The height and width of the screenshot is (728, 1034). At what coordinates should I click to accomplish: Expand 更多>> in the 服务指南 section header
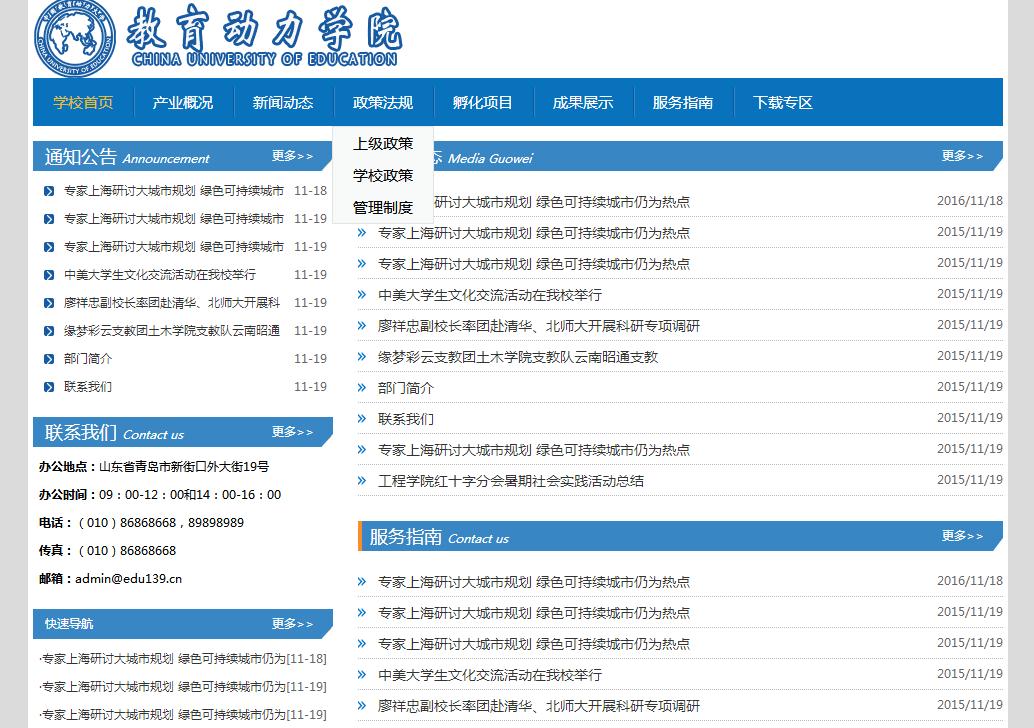(x=962, y=536)
